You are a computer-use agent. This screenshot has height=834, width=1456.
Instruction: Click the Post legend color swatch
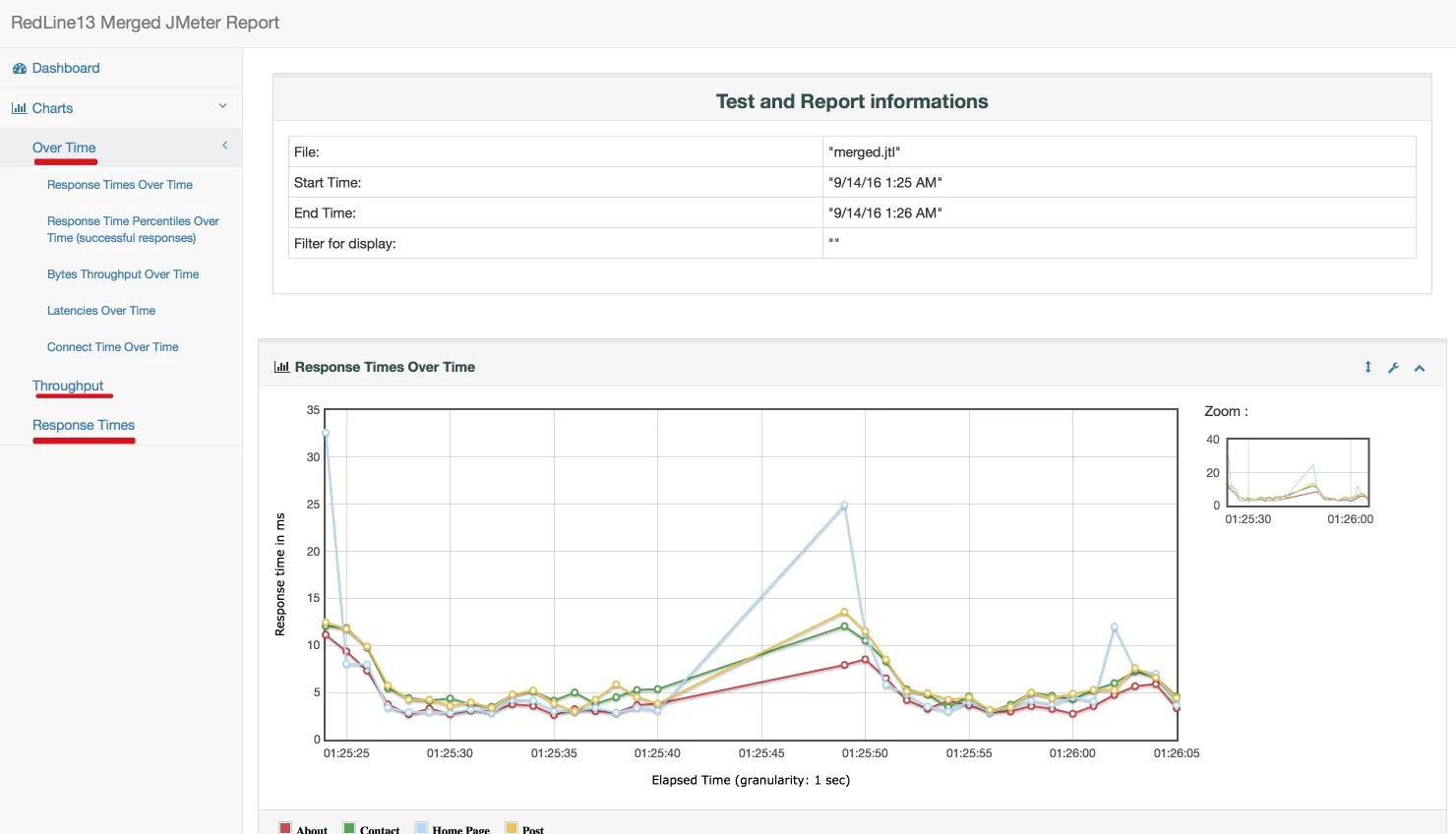point(512,828)
